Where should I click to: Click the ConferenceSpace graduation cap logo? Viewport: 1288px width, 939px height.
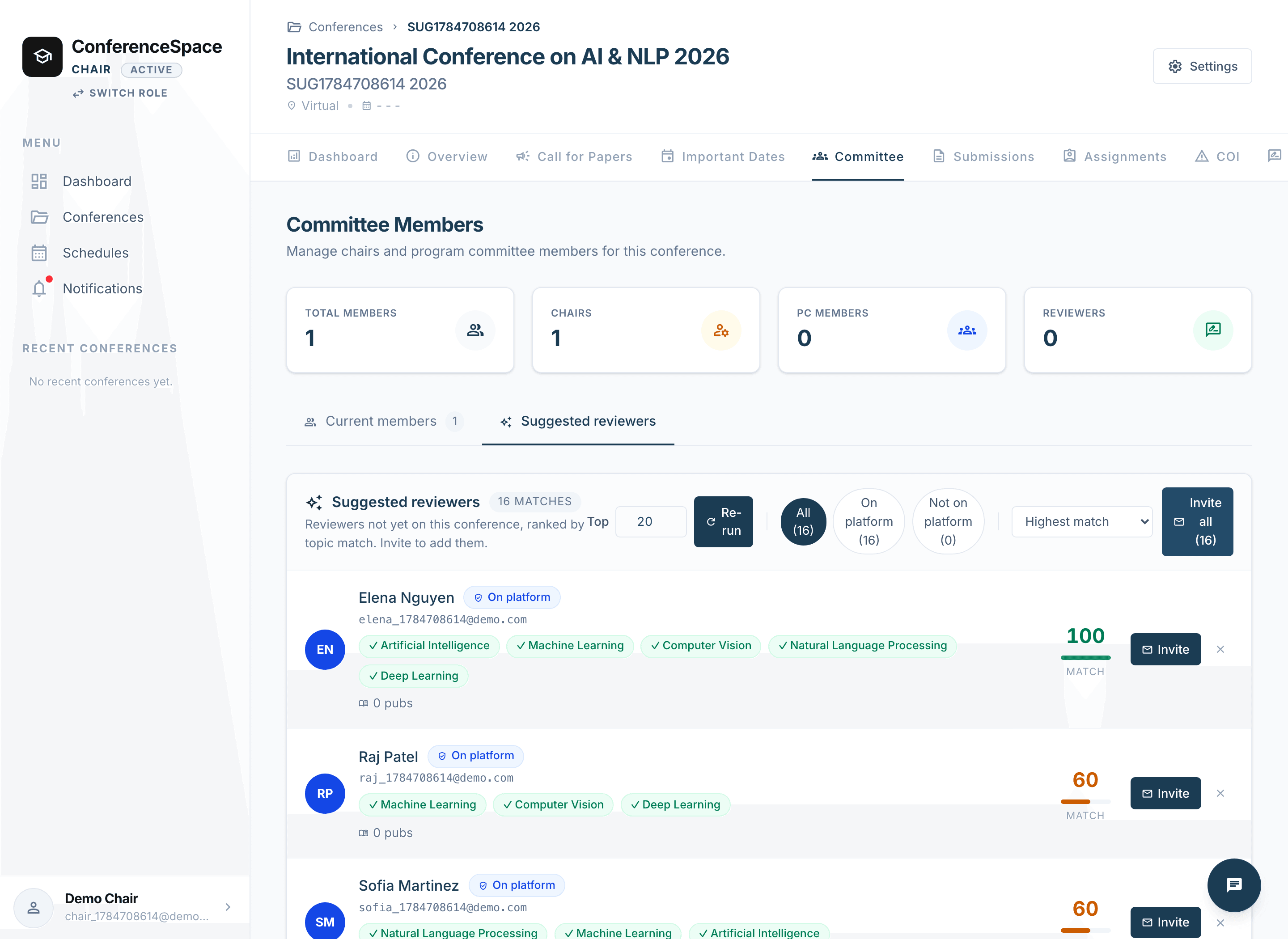(42, 57)
